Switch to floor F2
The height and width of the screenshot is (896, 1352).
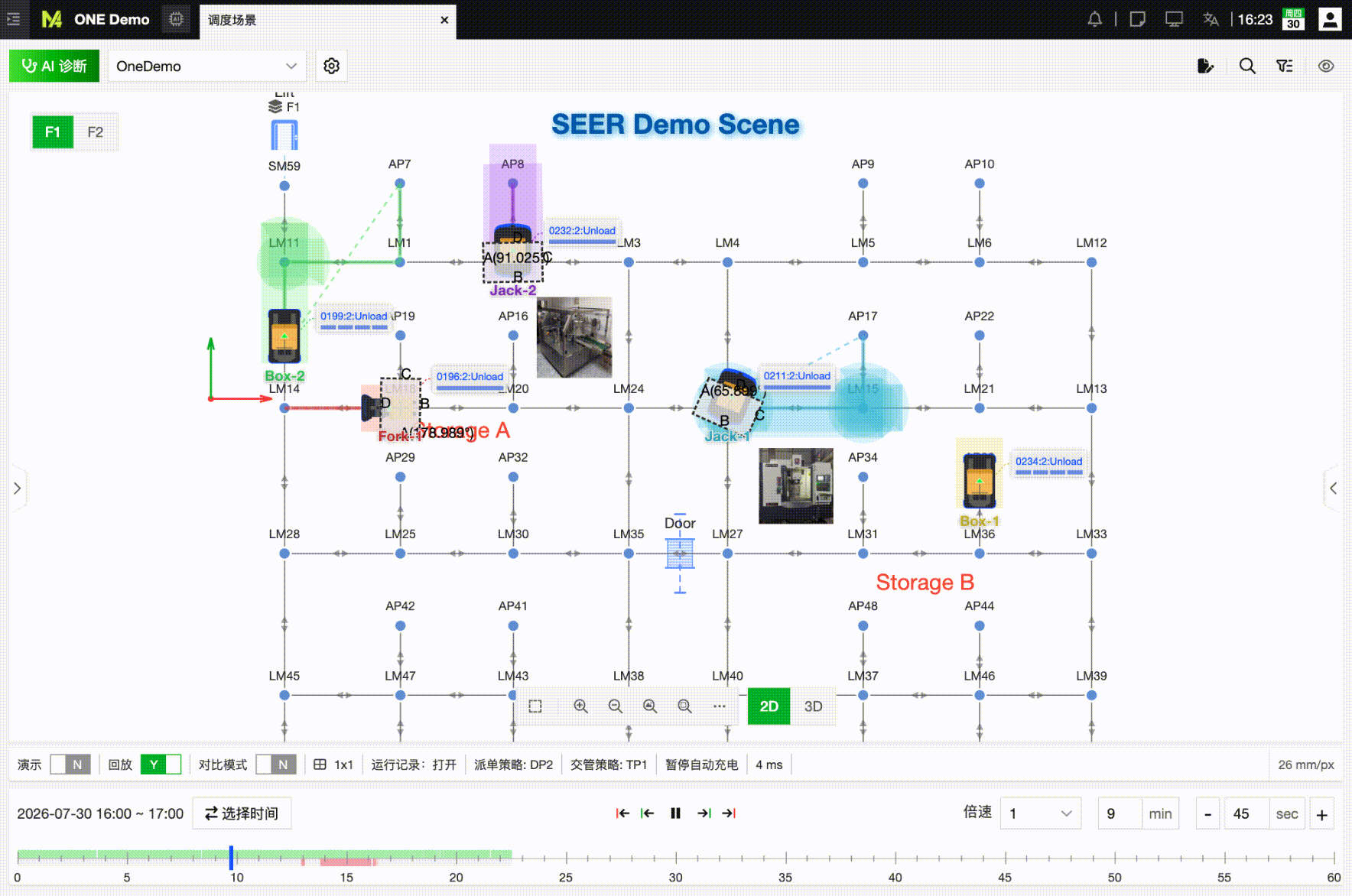[x=95, y=132]
